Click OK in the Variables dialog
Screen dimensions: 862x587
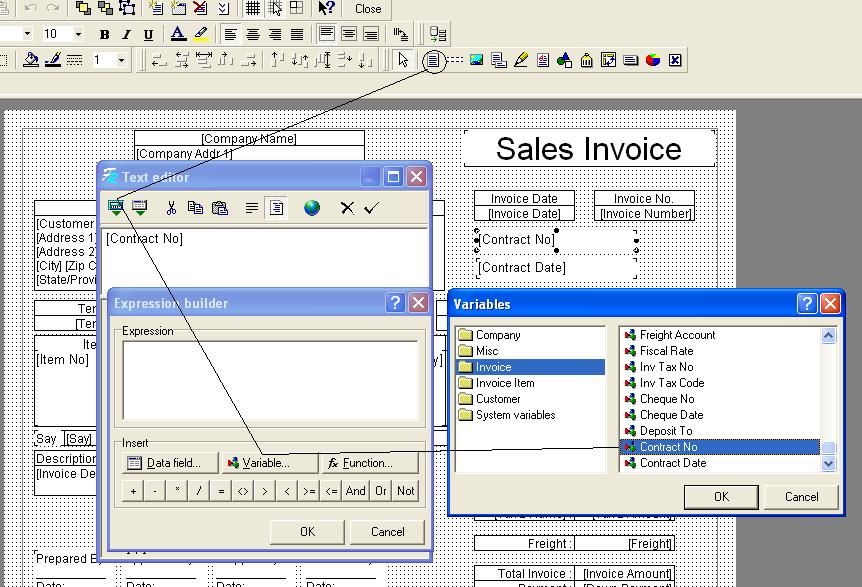point(720,496)
